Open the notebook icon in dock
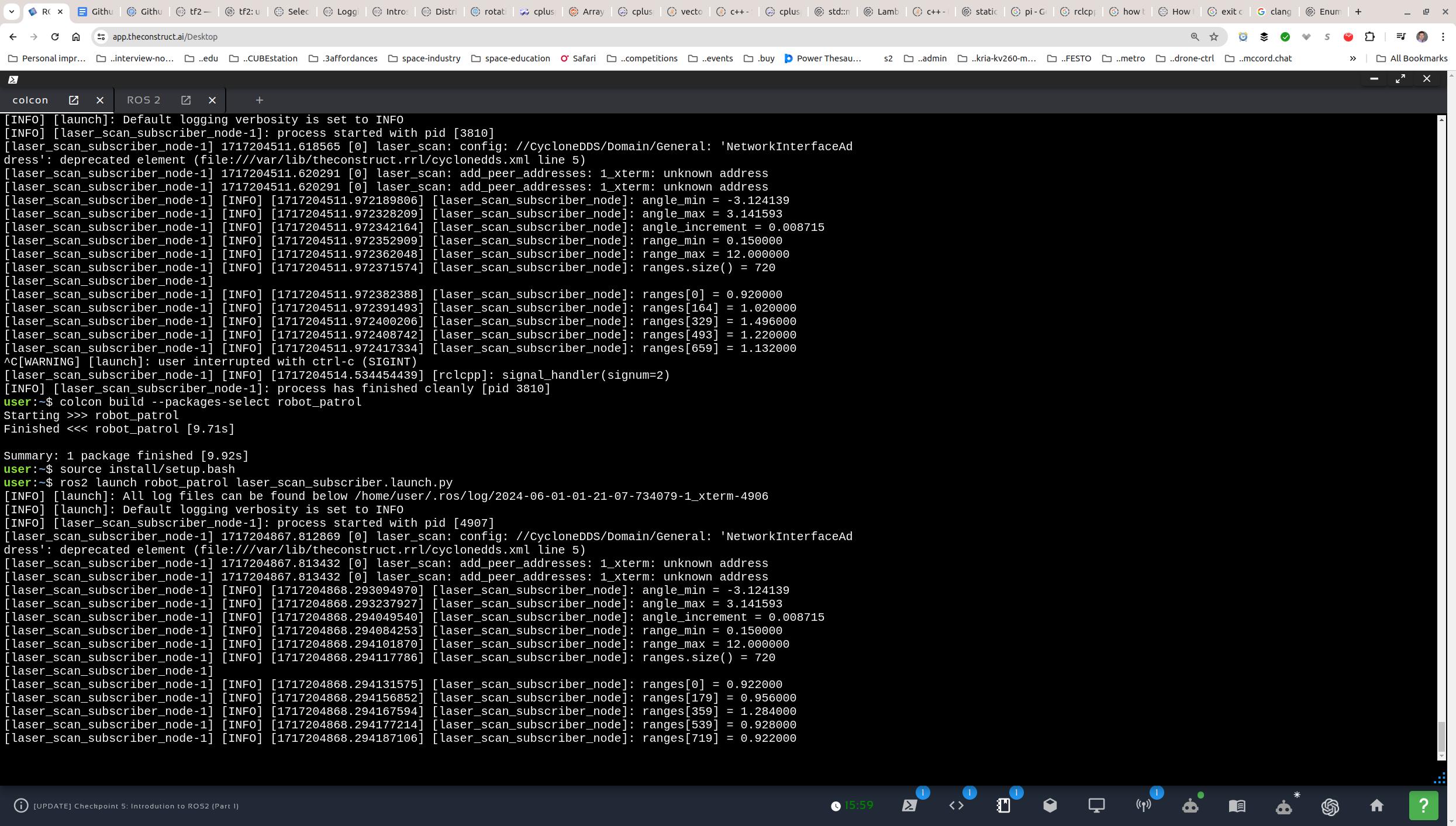1456x826 pixels. point(1003,806)
